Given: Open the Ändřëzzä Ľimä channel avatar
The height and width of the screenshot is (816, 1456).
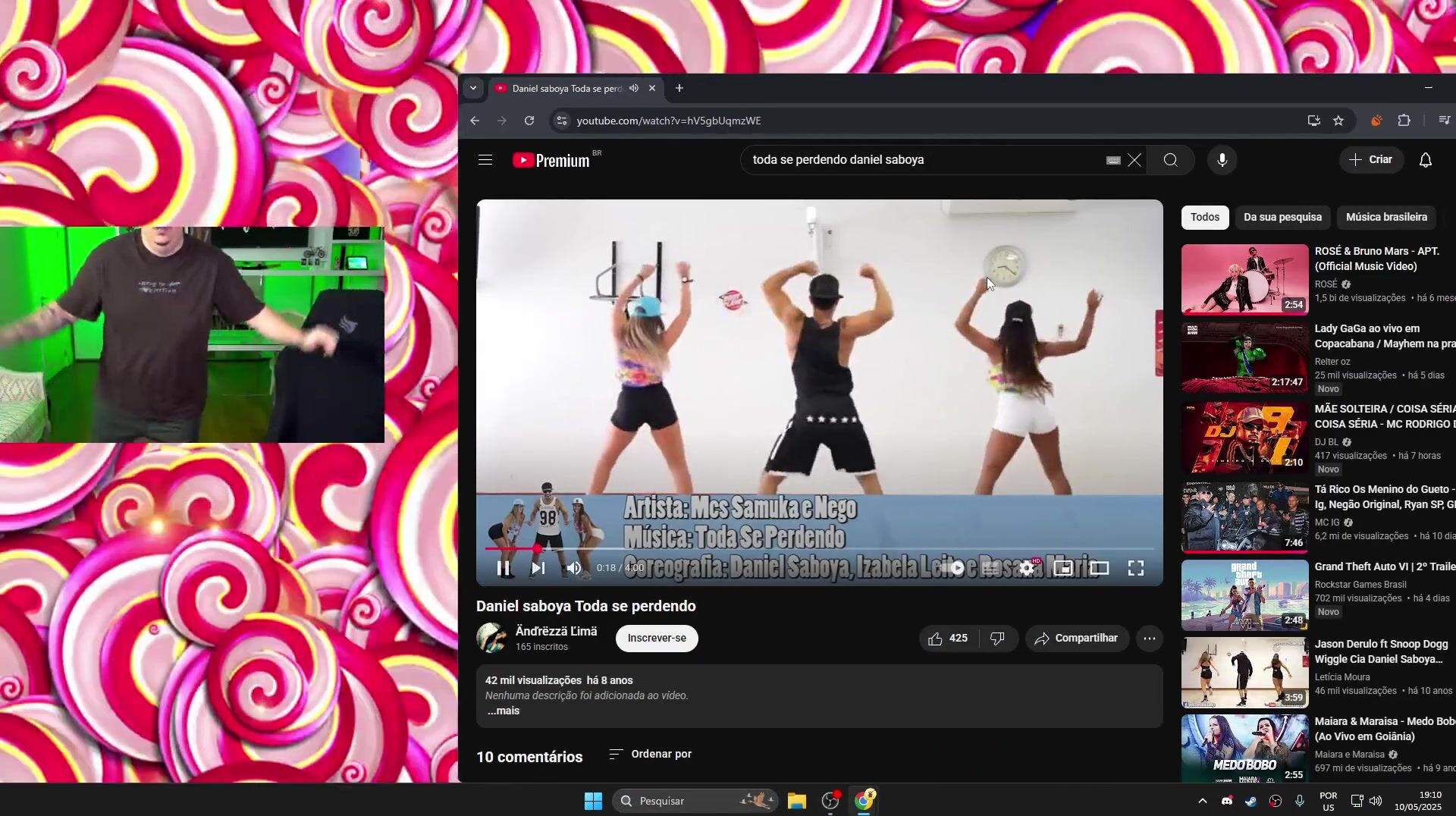Looking at the screenshot, I should coord(491,639).
